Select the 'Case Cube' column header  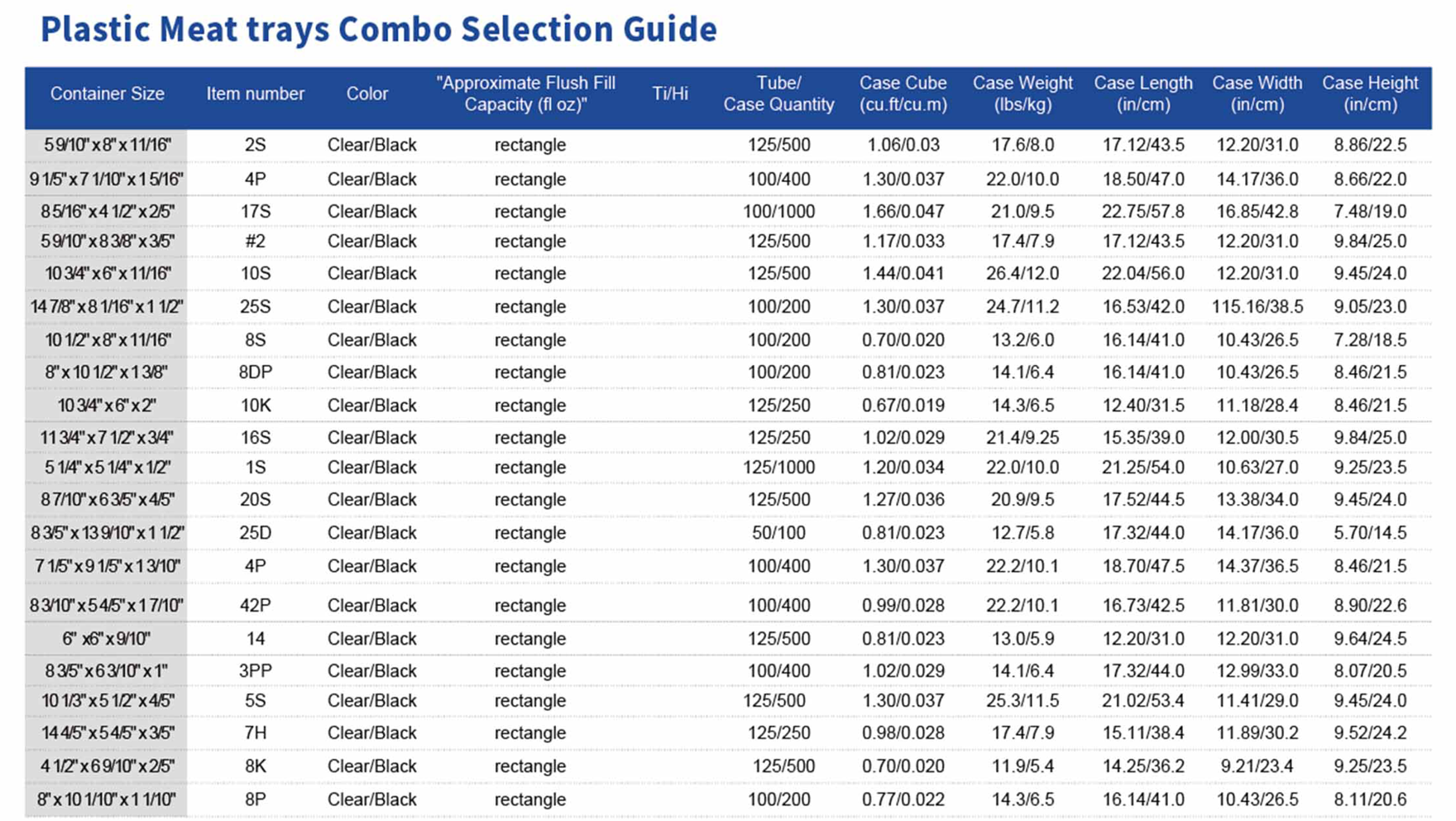903,94
